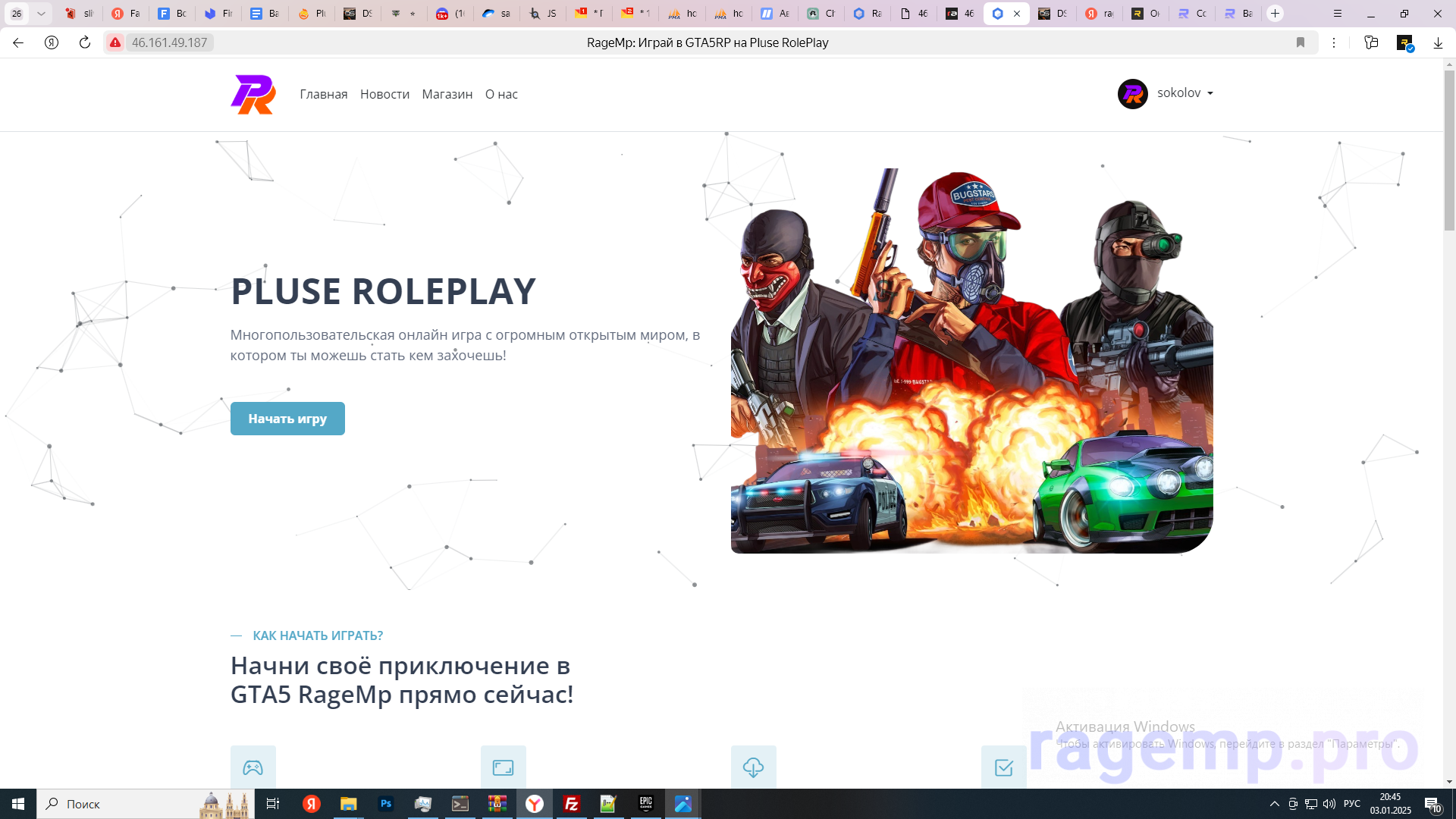
Task: Expand the sokolov user dropdown
Action: (x=1185, y=93)
